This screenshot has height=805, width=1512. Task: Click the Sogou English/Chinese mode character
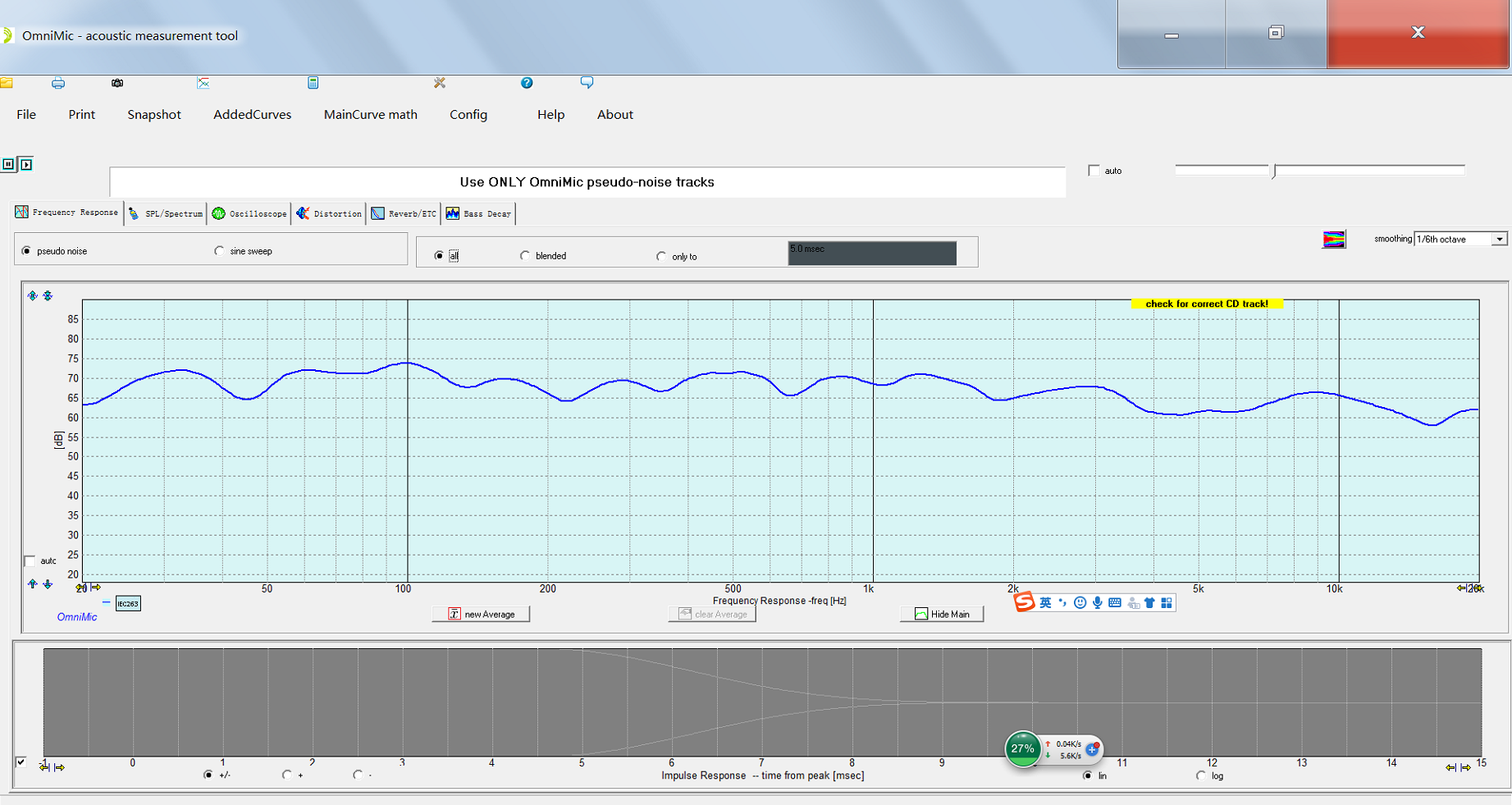[x=1045, y=603]
